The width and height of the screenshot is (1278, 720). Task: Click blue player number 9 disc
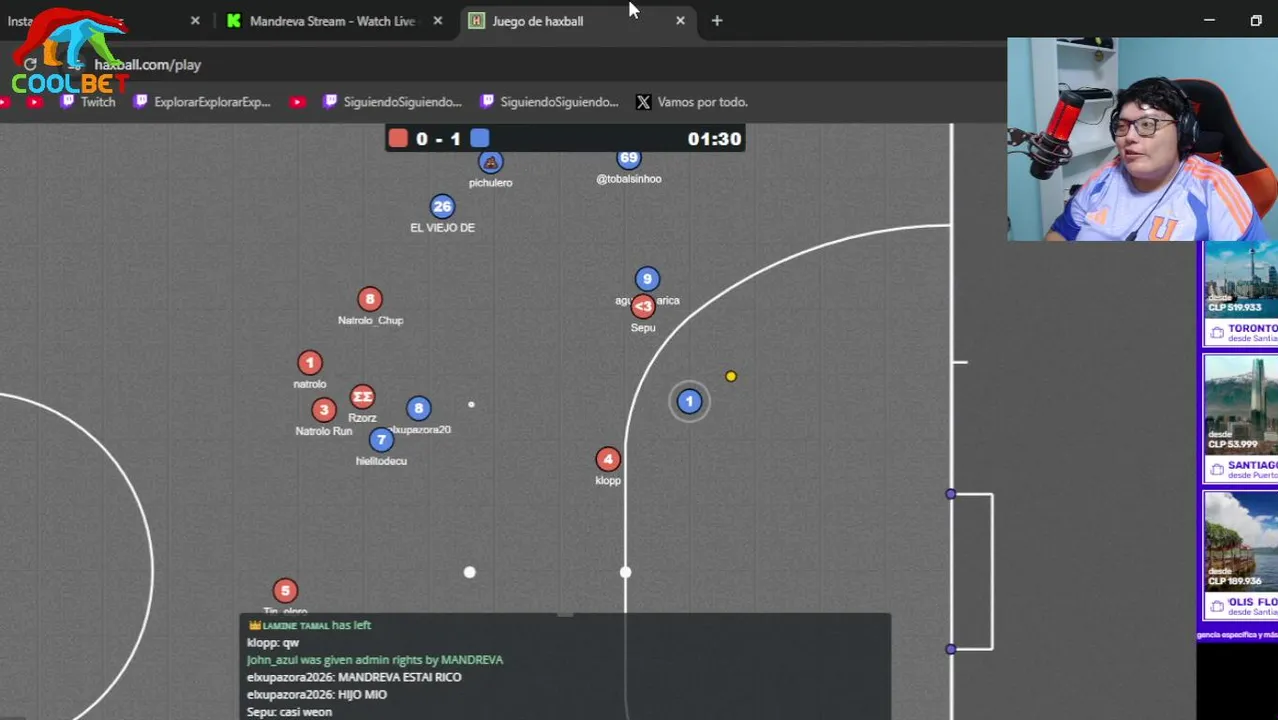pyautogui.click(x=647, y=279)
